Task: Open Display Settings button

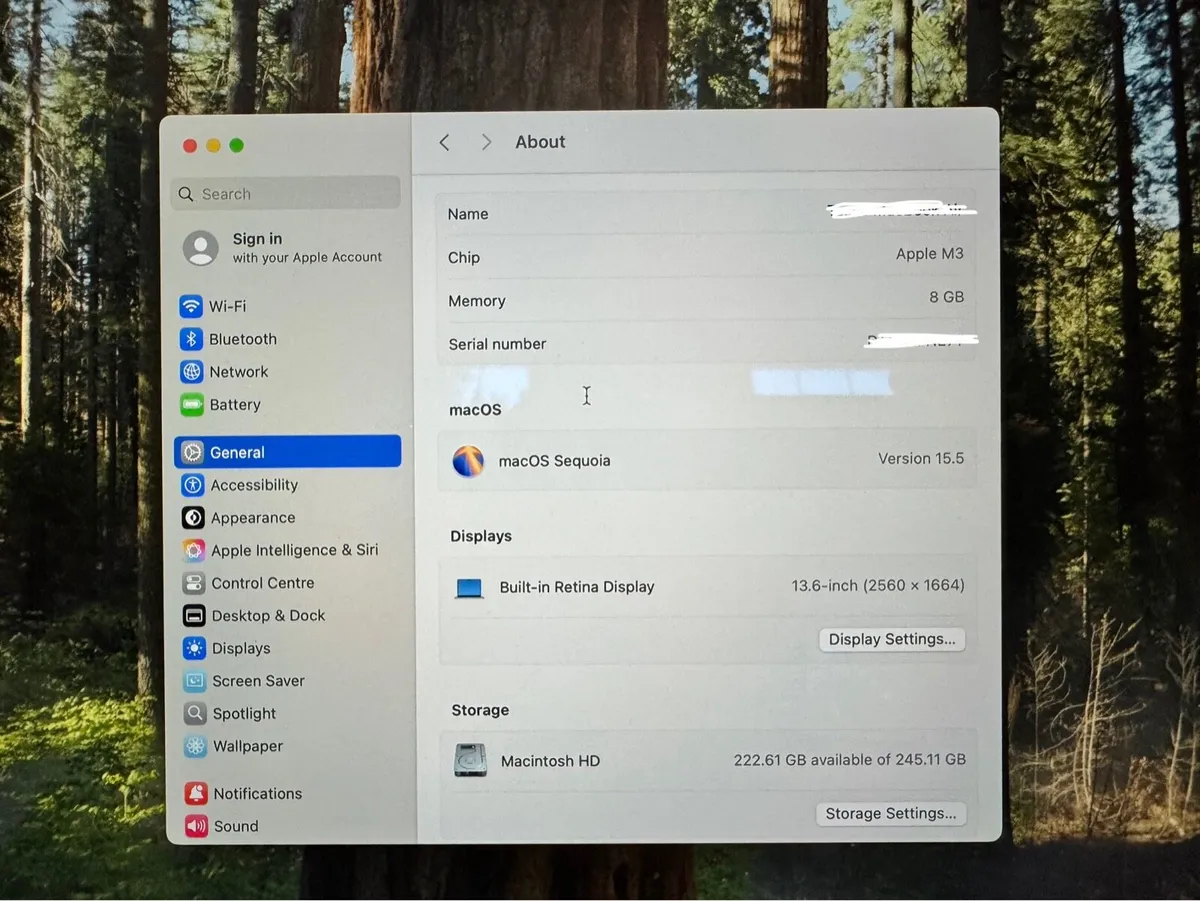Action: [892, 639]
